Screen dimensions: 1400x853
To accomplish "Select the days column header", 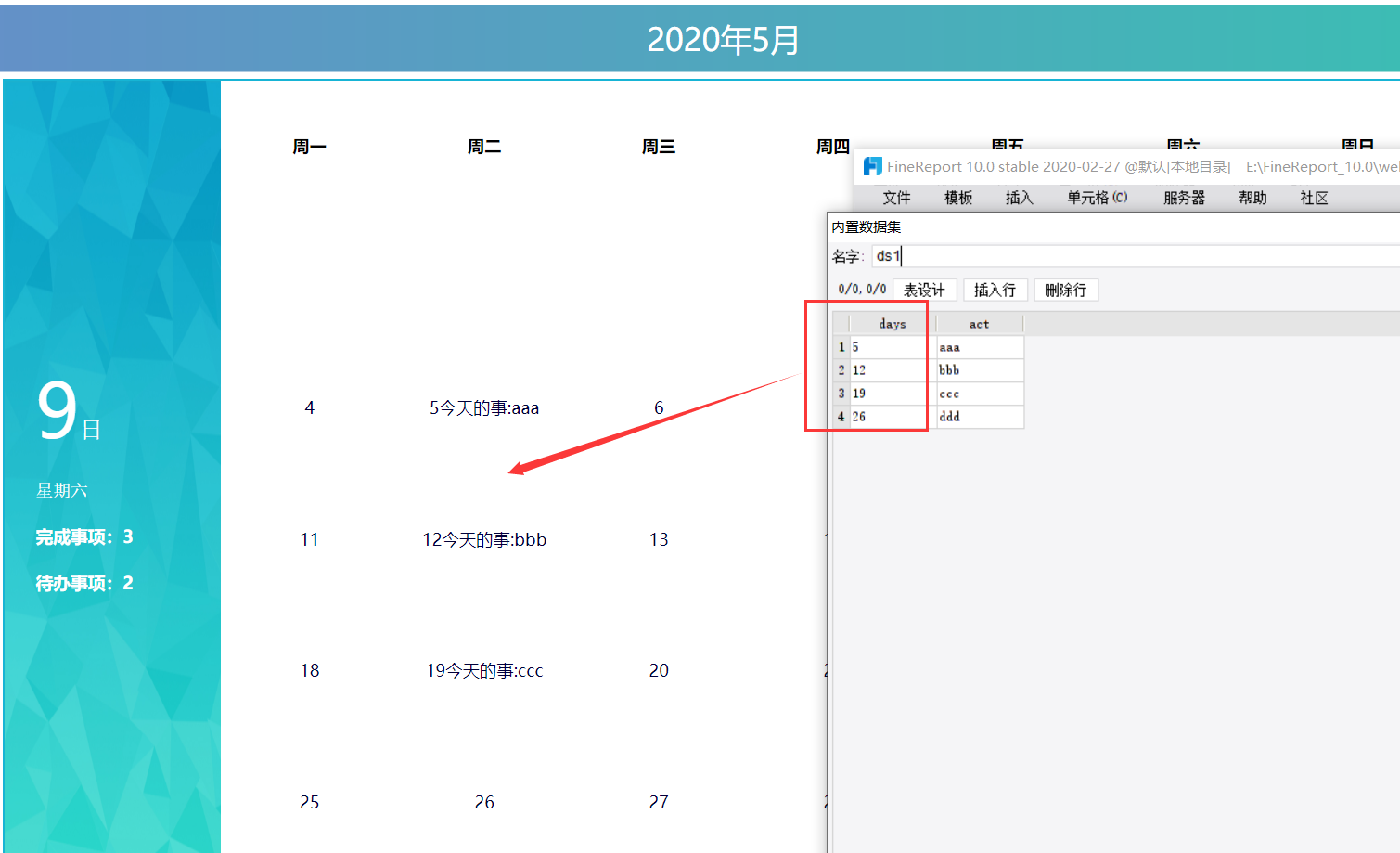I will 893,324.
